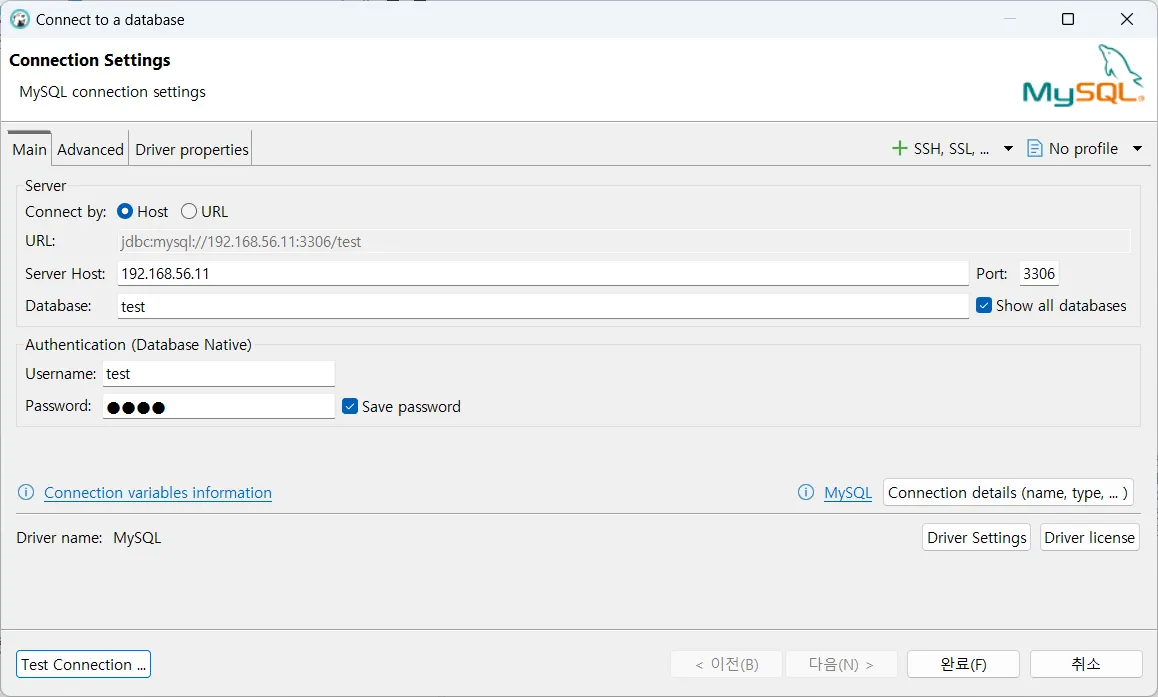Click the Password input field
The image size is (1158, 697).
click(219, 406)
